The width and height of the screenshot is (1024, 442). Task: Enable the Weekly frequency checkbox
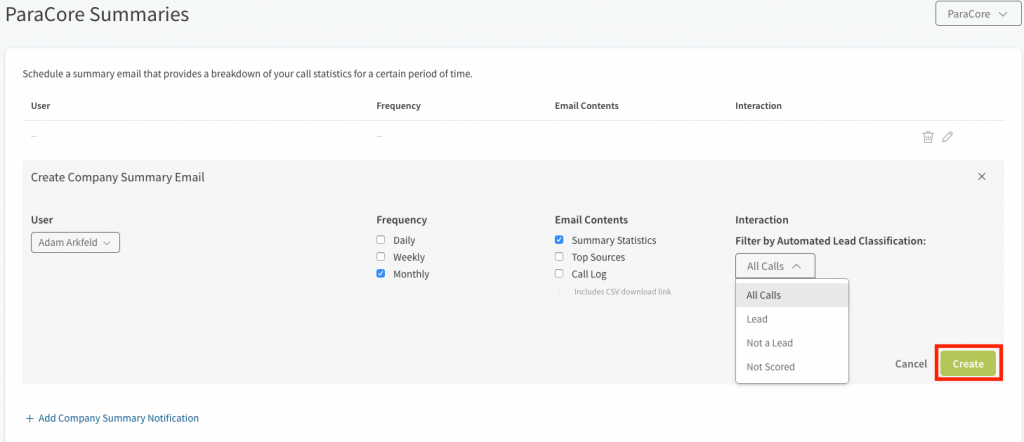click(x=381, y=257)
